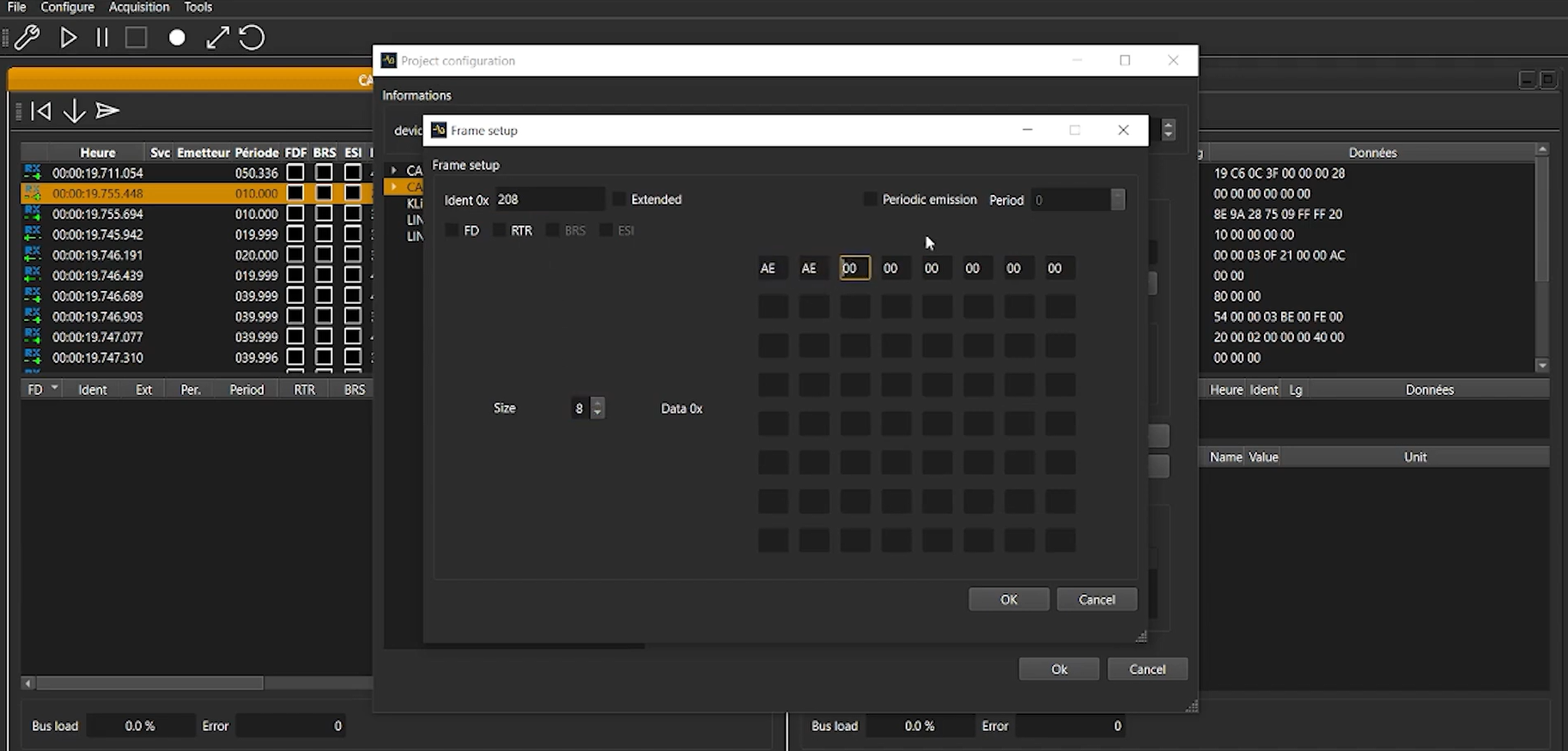1568x751 pixels.
Task: Confirm Frame setup with OK button
Action: click(1008, 599)
